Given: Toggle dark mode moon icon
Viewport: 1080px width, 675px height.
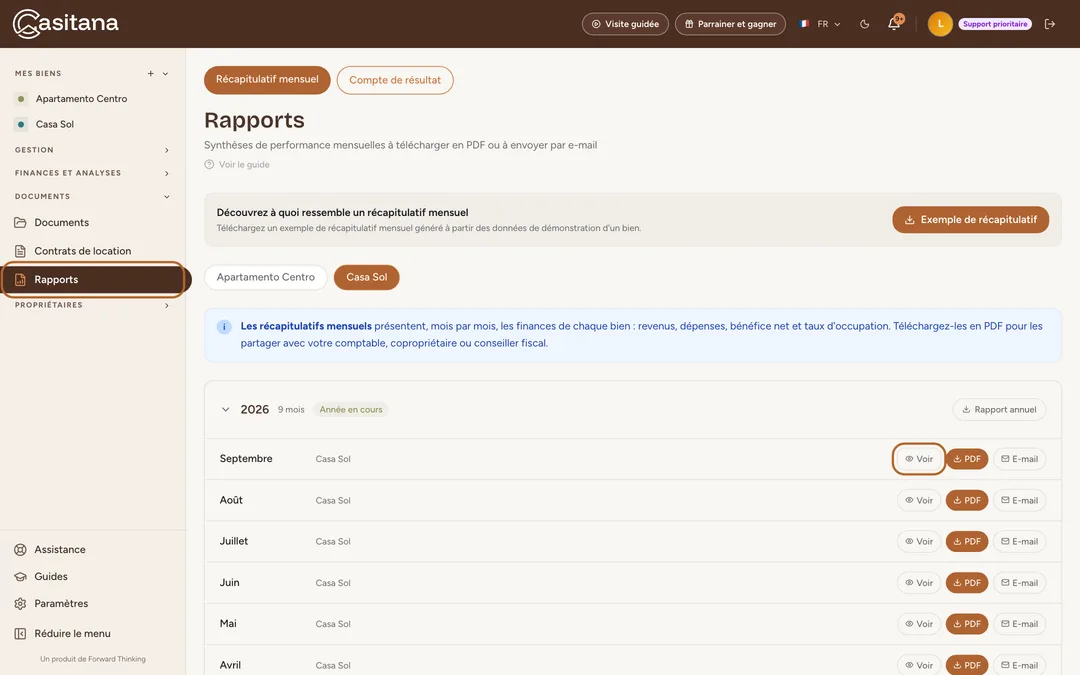Looking at the screenshot, I should [x=864, y=24].
